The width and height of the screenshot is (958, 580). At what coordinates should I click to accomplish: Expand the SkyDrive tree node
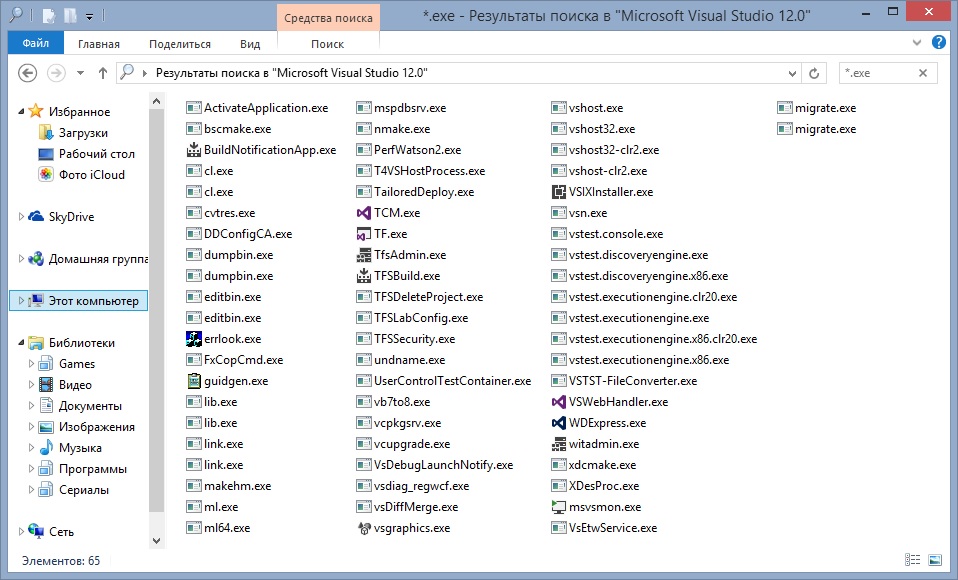coord(21,216)
